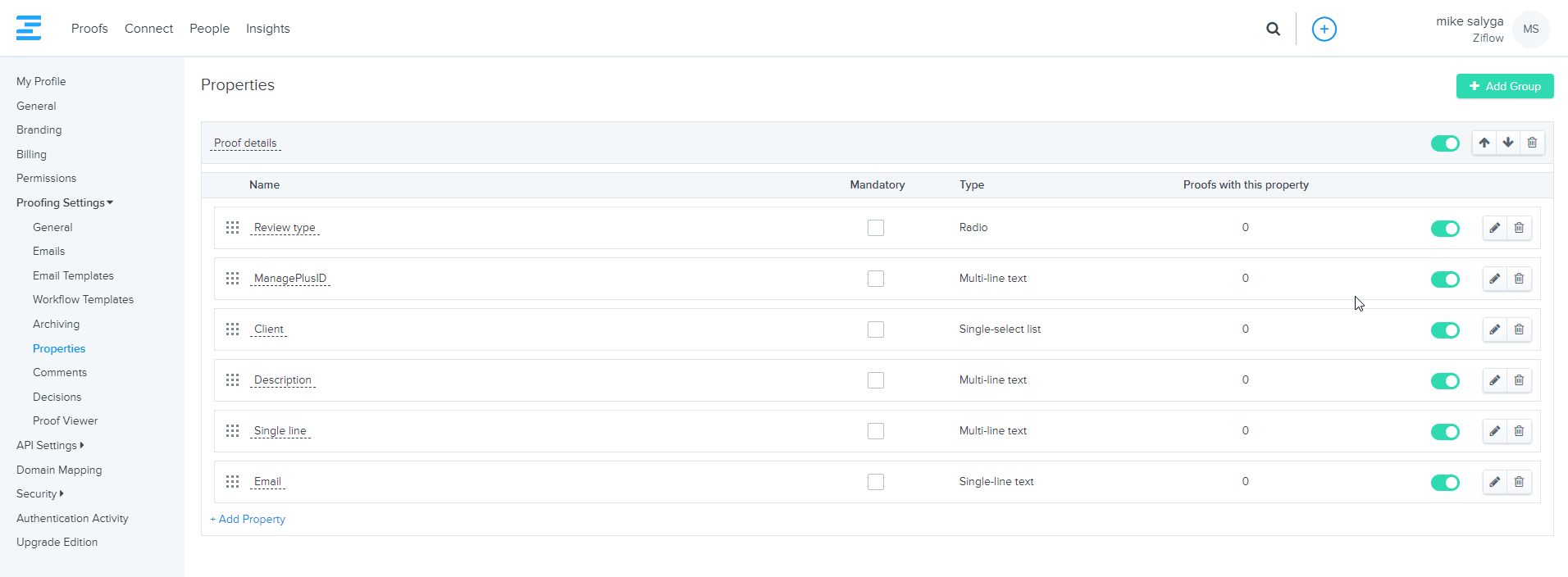The image size is (1568, 577).
Task: Edit the Review type property
Action: pyautogui.click(x=1494, y=228)
